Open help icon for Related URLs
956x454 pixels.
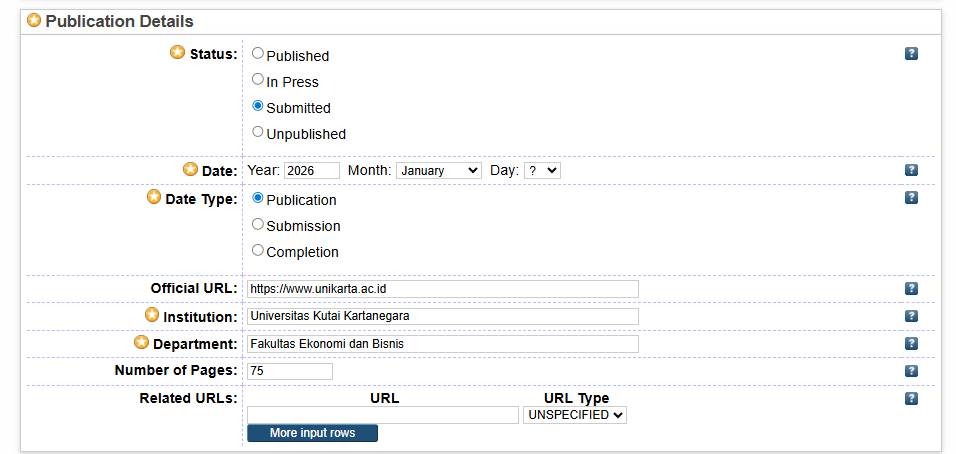tap(911, 398)
